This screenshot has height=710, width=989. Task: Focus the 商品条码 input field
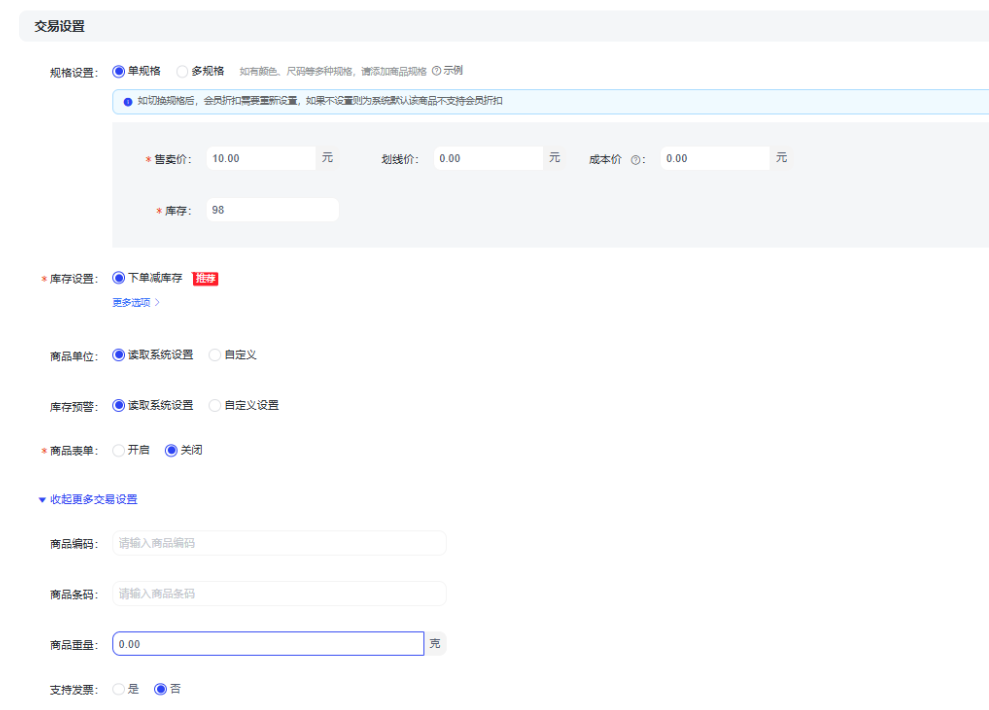point(279,594)
